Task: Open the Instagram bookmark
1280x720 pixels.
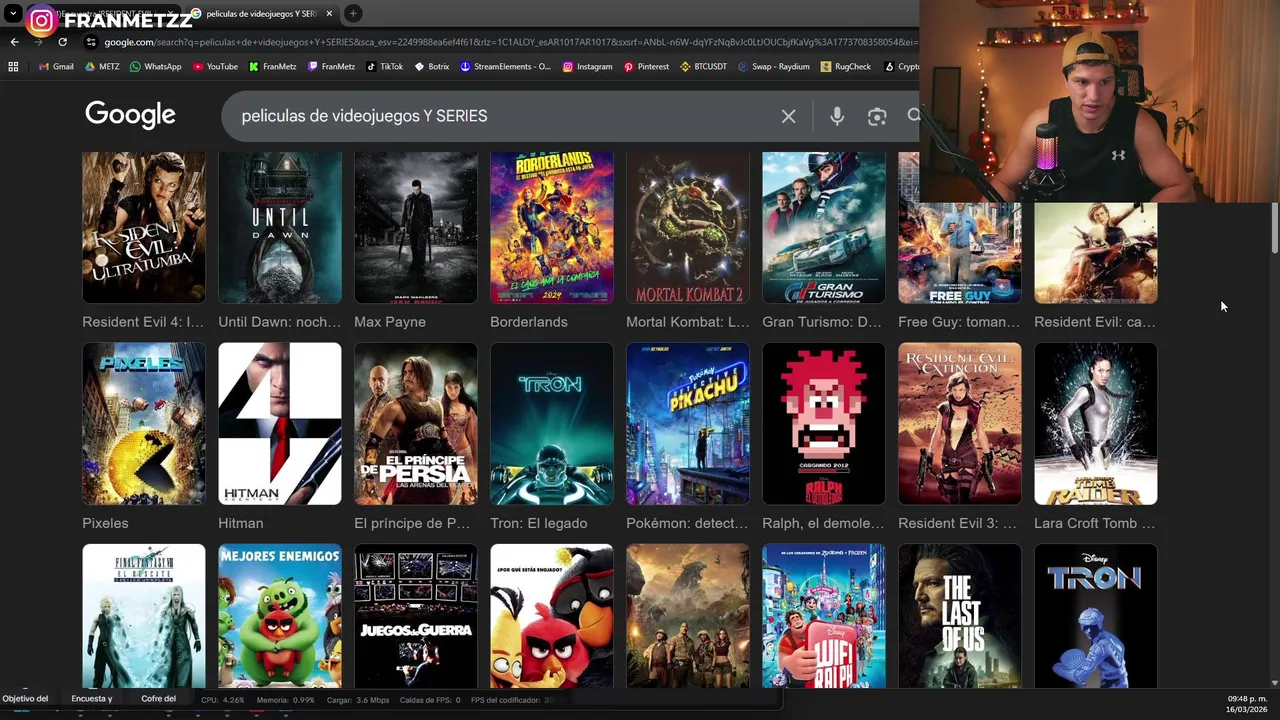Action: pyautogui.click(x=587, y=67)
